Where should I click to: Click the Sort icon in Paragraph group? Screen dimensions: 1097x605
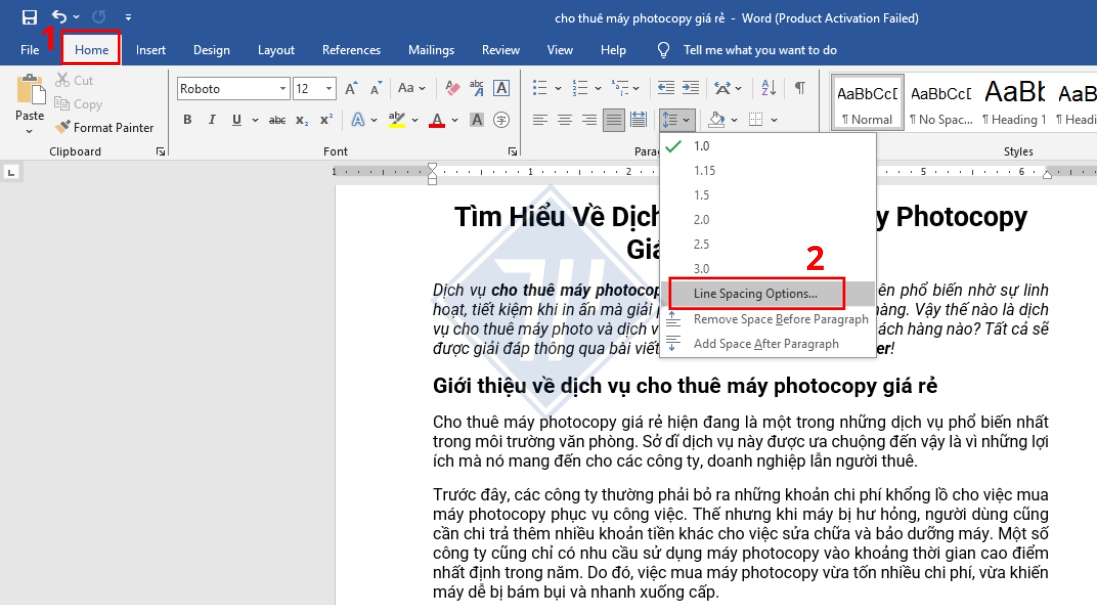tap(767, 88)
